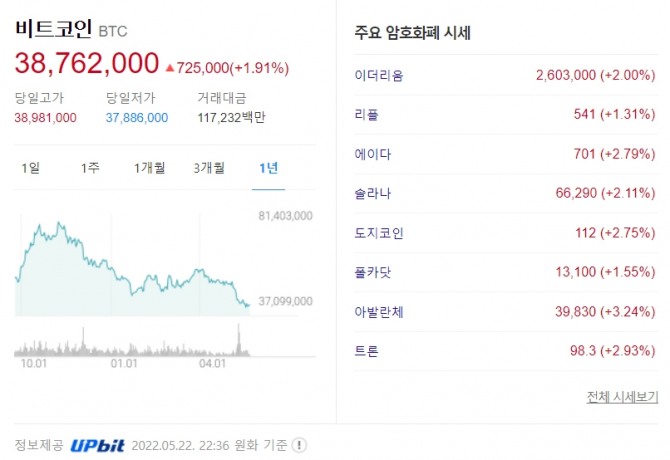Click the Bitcoin one-year price chart
The width and height of the screenshot is (670, 460).
coord(130,262)
